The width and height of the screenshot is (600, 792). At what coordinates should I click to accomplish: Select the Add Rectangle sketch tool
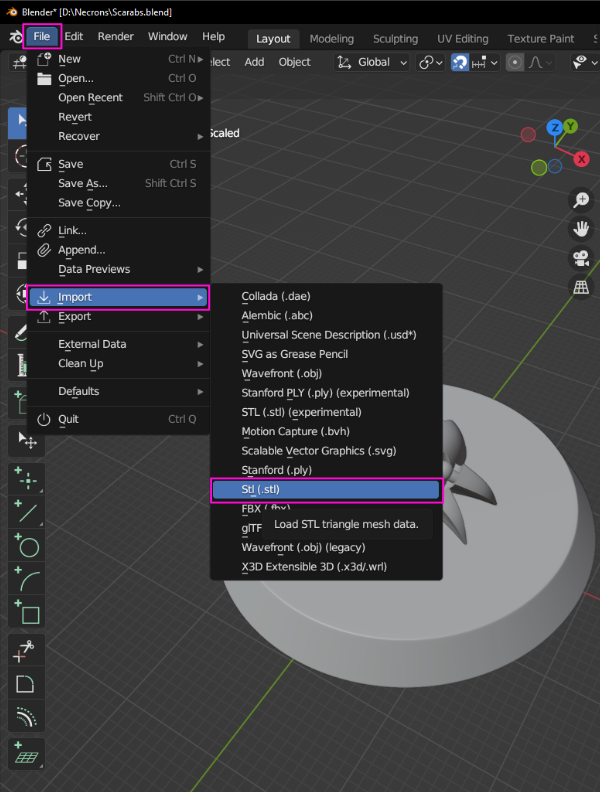(x=28, y=612)
